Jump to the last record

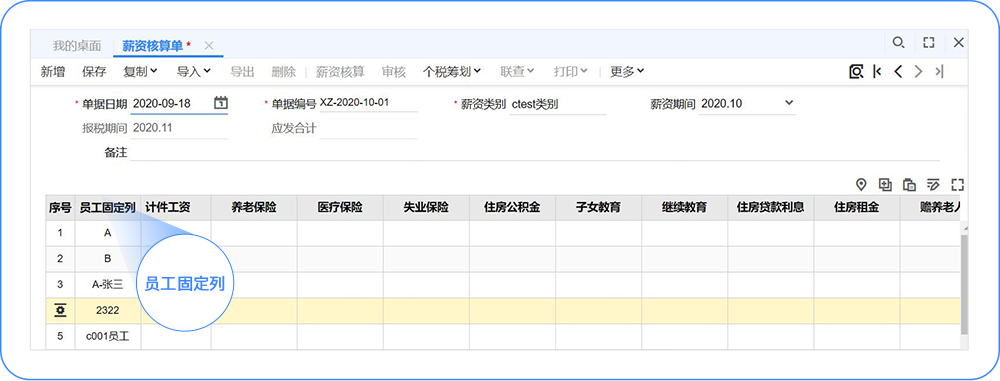pos(939,71)
